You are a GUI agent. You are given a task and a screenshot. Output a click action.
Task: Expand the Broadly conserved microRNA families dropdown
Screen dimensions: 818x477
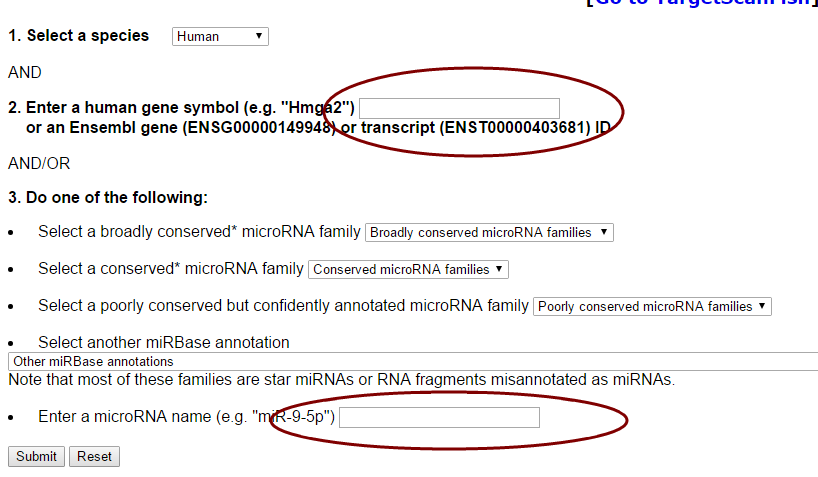pos(489,232)
